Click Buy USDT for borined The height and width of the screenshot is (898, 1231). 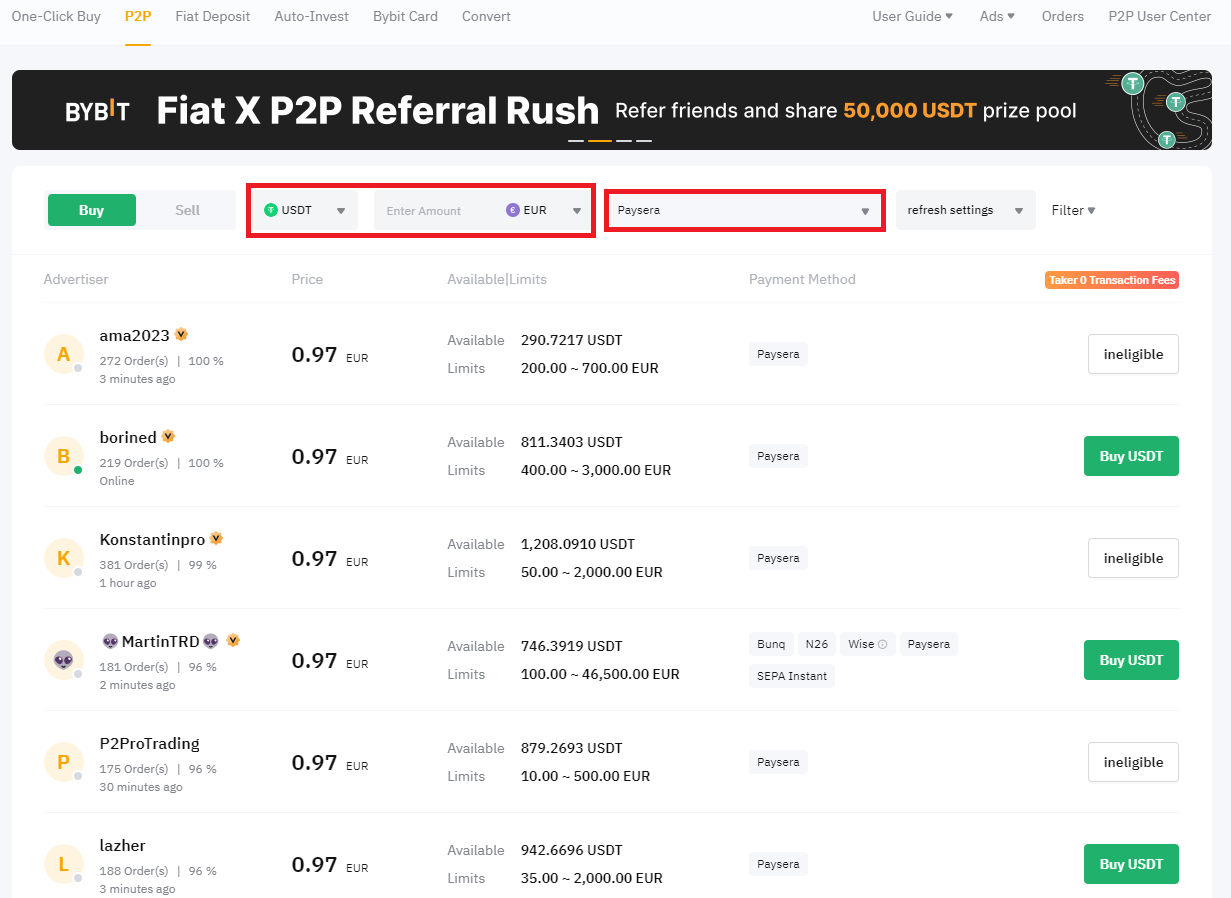(x=1131, y=456)
